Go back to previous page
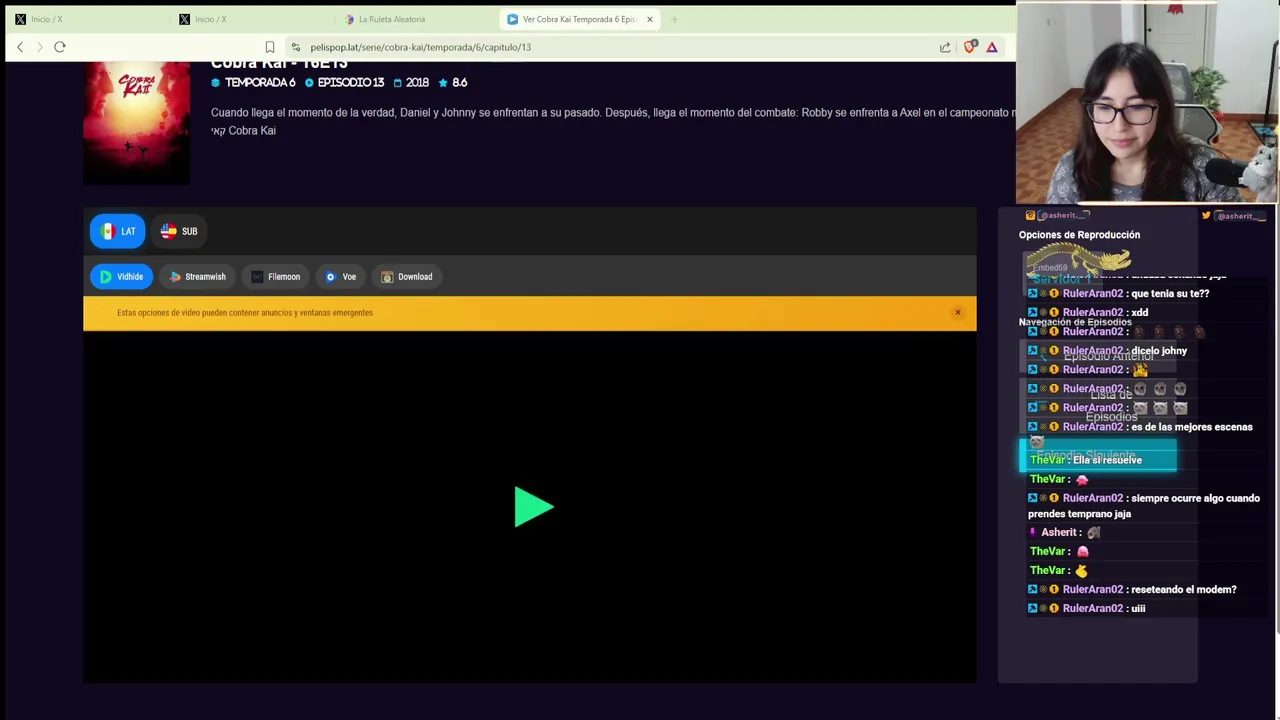 tap(20, 47)
